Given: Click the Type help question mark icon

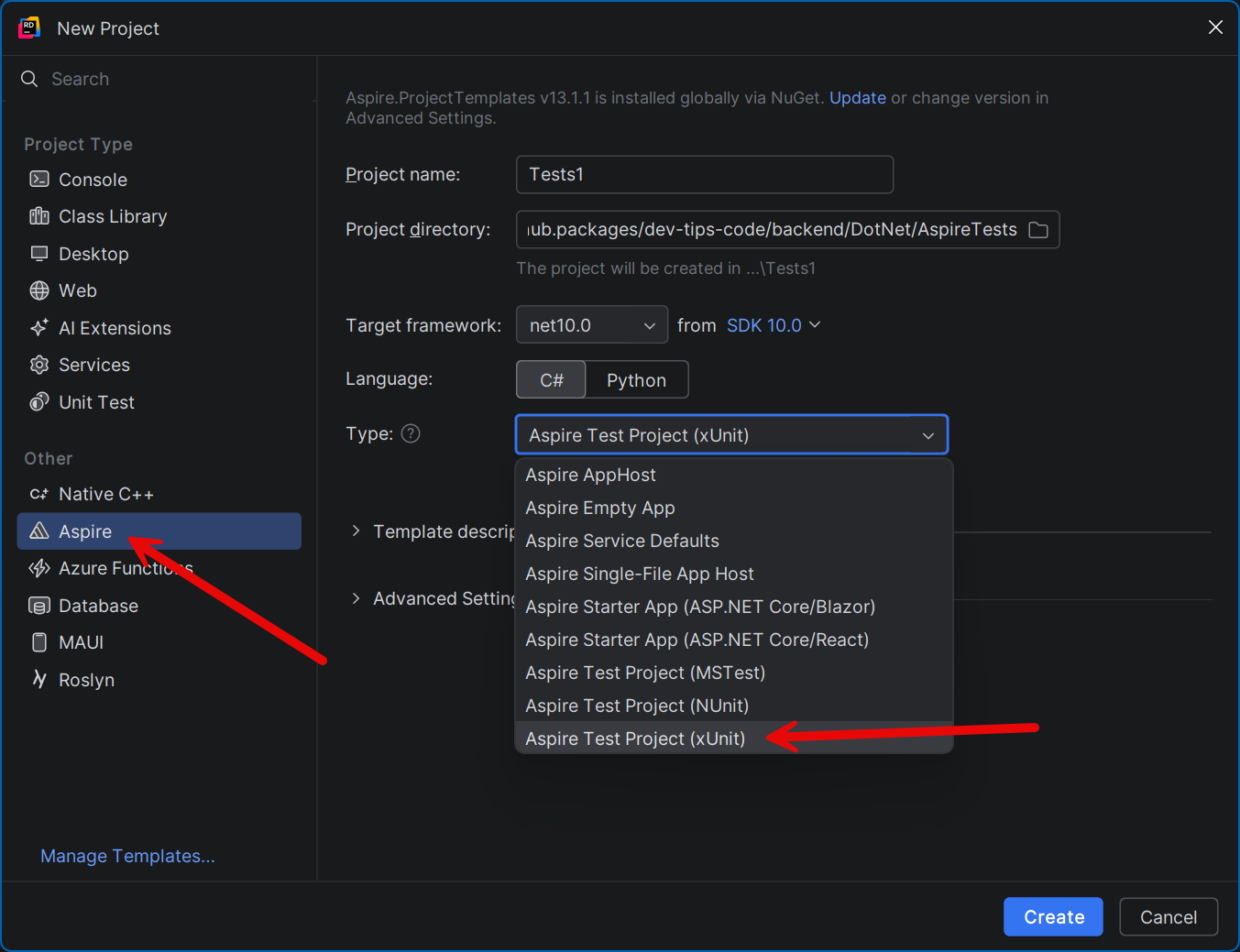Looking at the screenshot, I should click(411, 433).
